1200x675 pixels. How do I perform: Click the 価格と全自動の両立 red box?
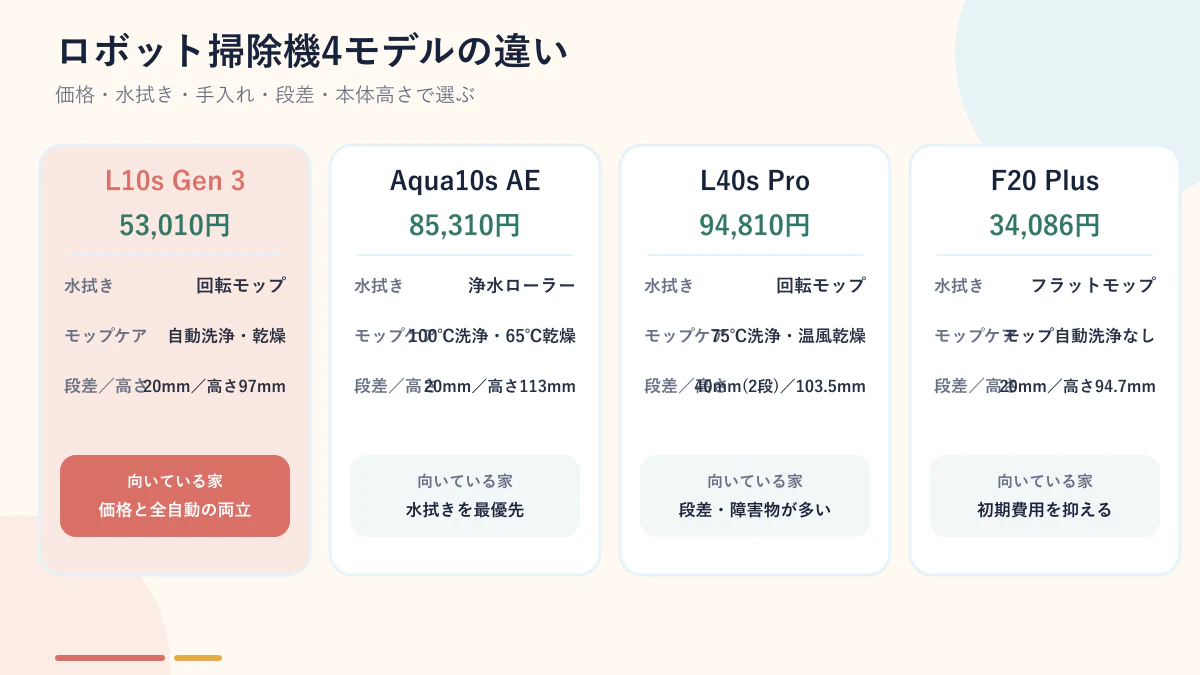pos(175,496)
